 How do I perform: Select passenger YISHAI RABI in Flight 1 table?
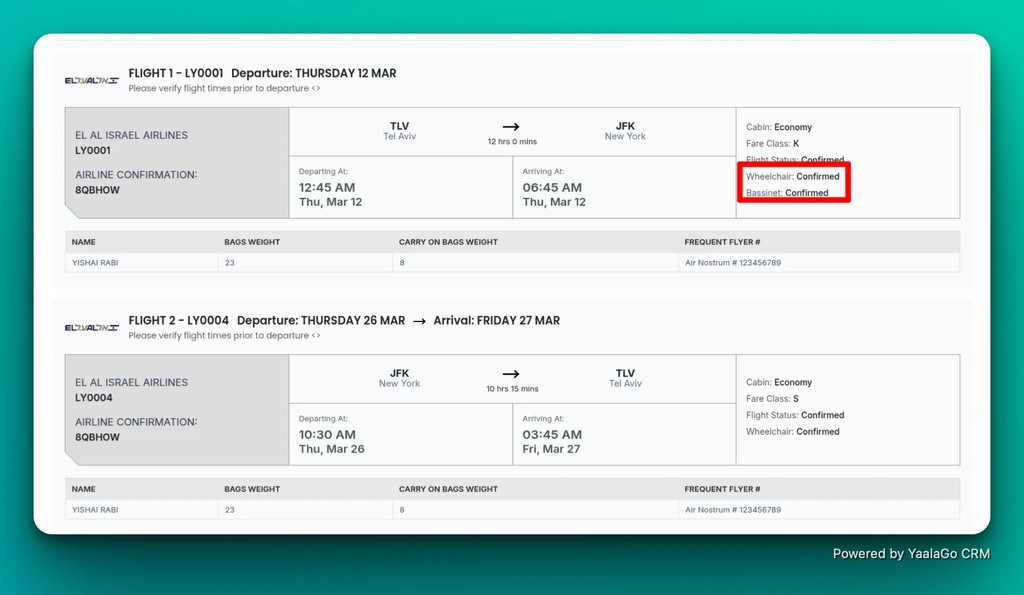(95, 263)
